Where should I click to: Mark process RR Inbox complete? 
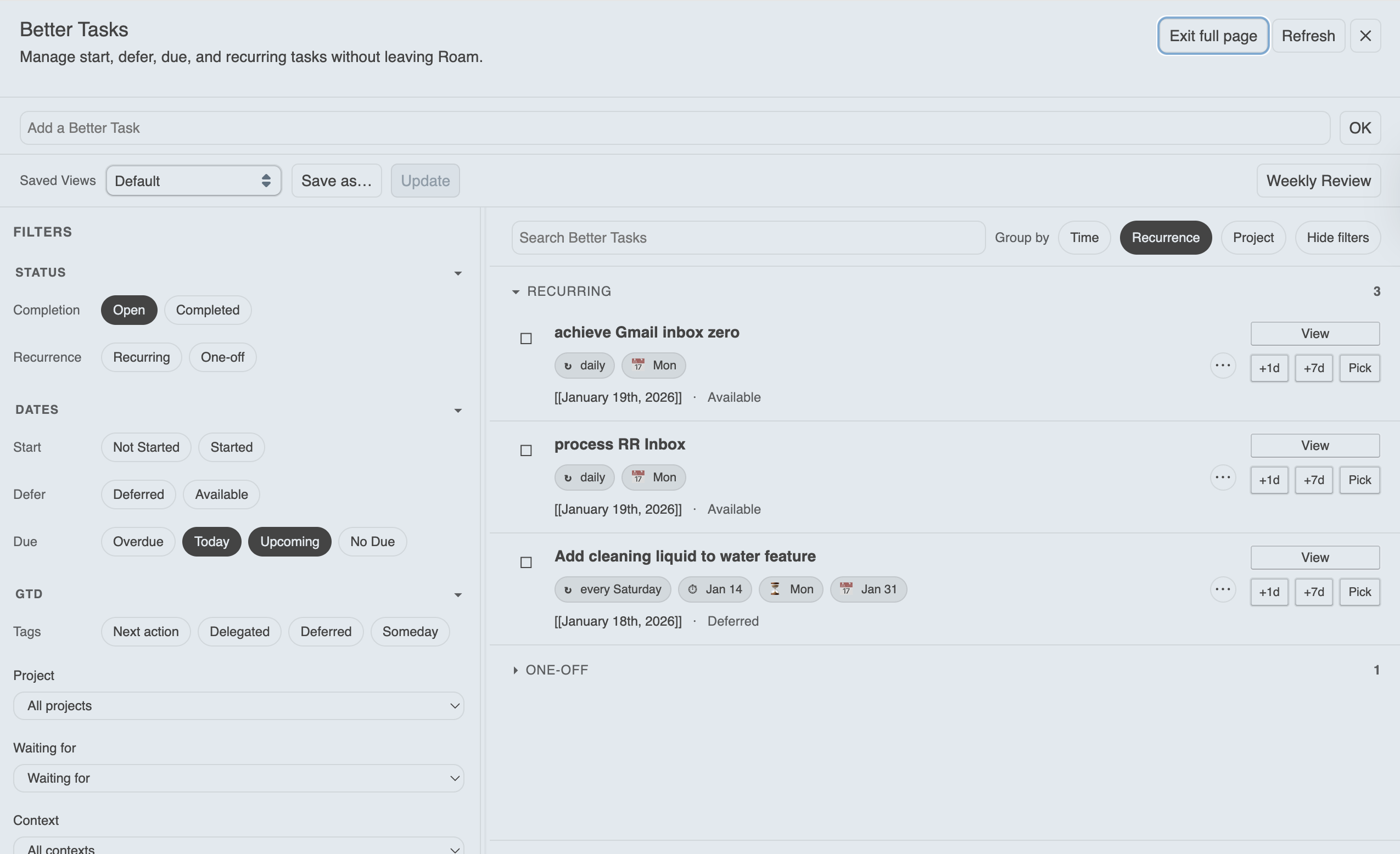click(x=526, y=451)
